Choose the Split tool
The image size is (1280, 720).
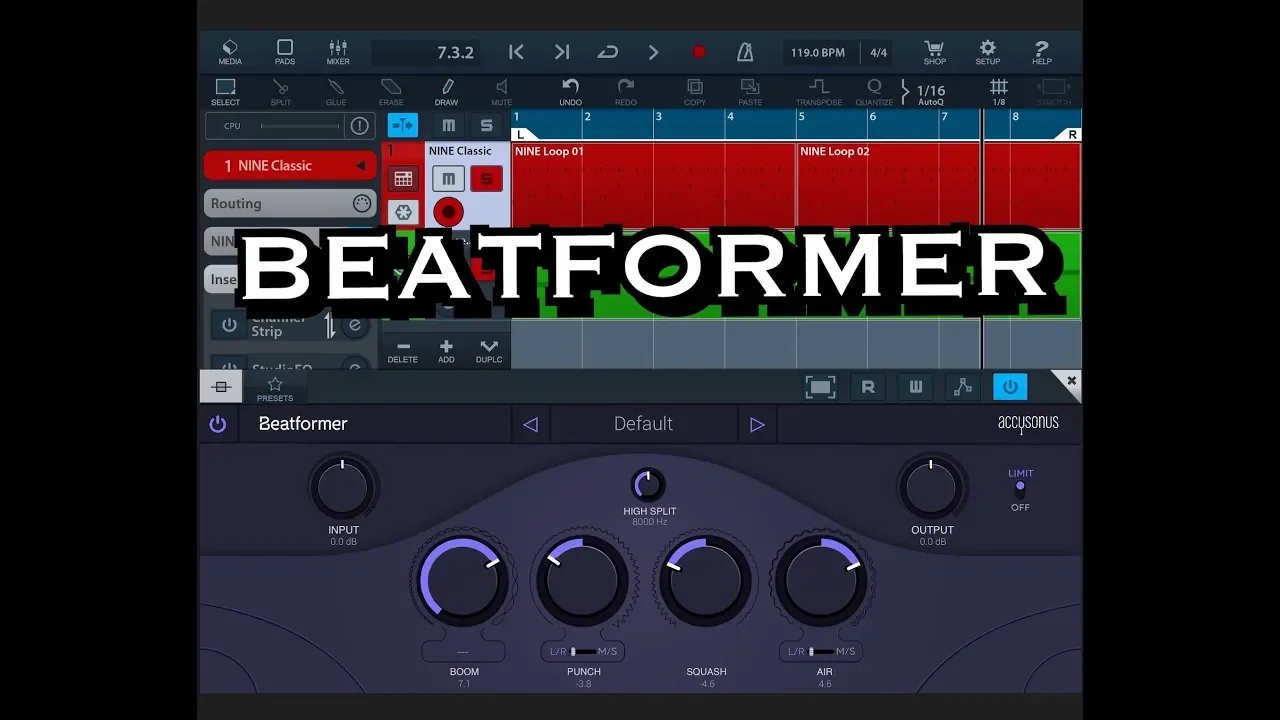point(281,92)
